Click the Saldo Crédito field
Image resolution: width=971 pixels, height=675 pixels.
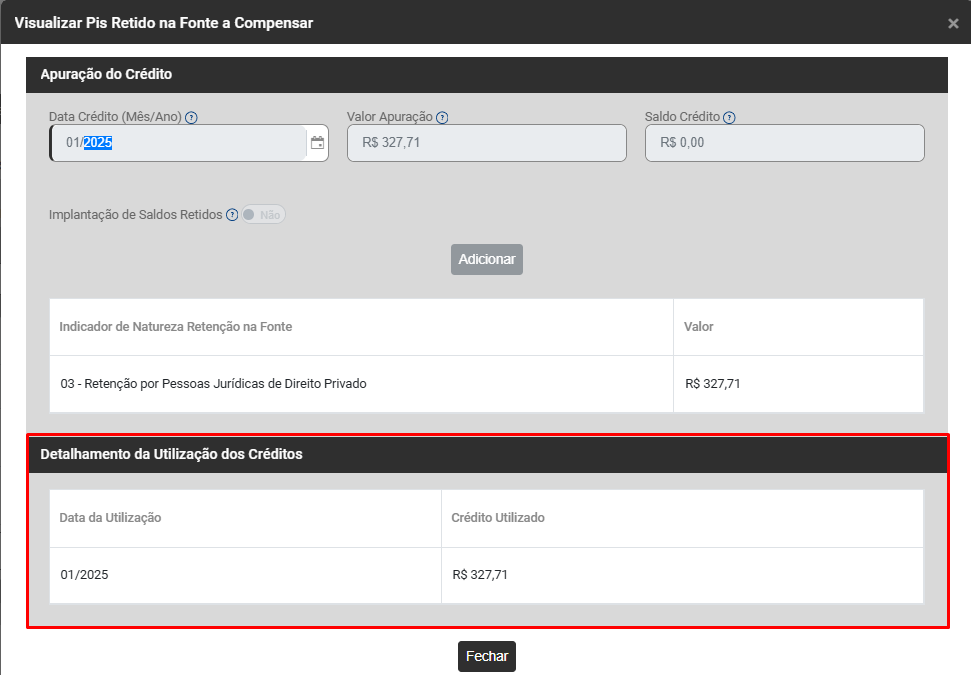(784, 143)
